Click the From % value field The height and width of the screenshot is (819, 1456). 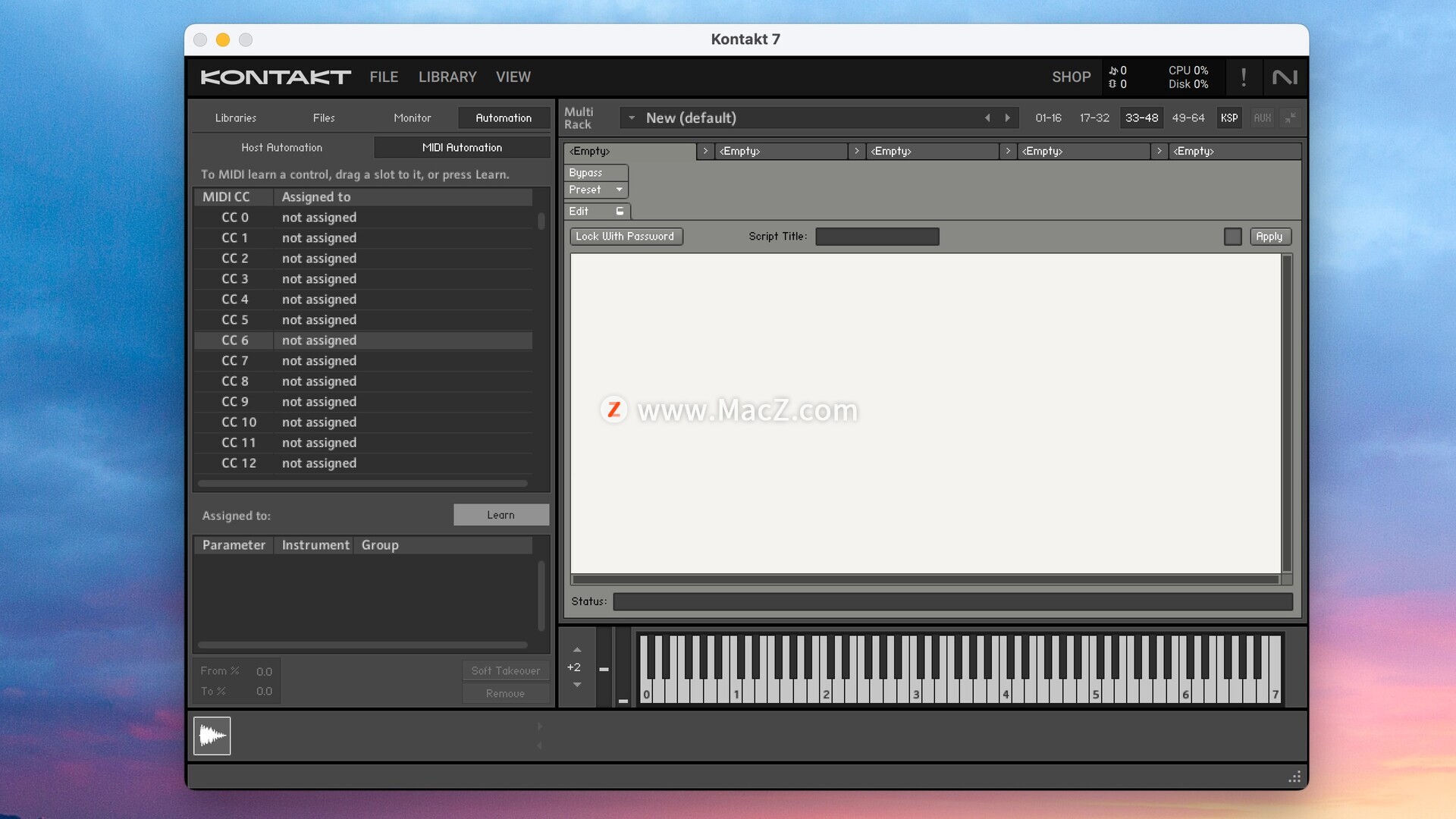click(264, 671)
